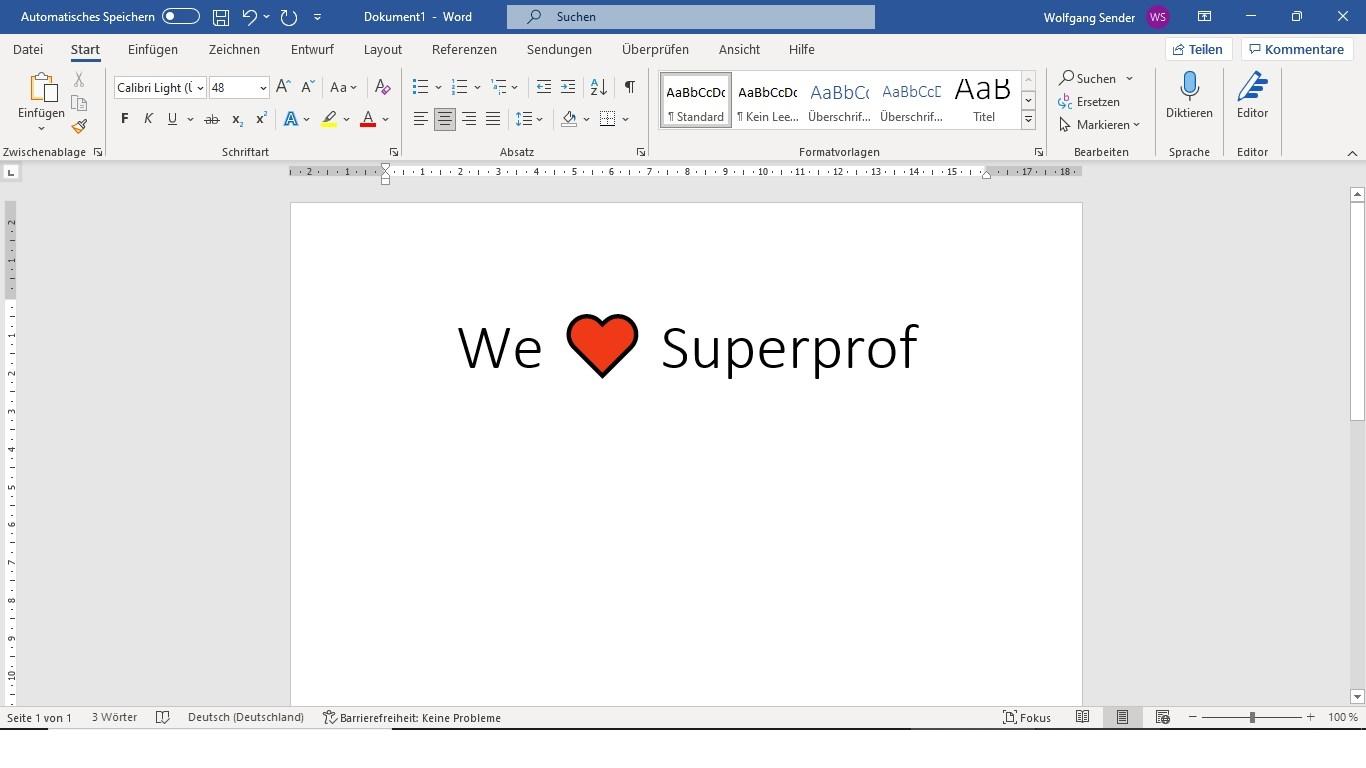Click the Diktieren microphone icon

1189,87
